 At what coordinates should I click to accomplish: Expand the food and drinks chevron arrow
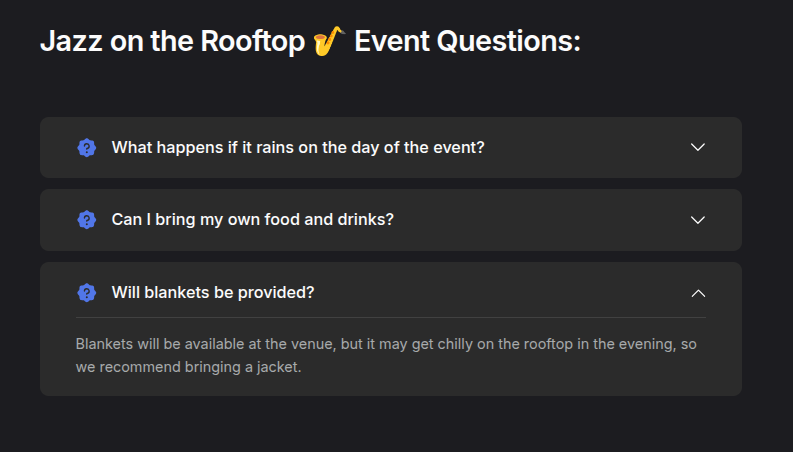698,220
